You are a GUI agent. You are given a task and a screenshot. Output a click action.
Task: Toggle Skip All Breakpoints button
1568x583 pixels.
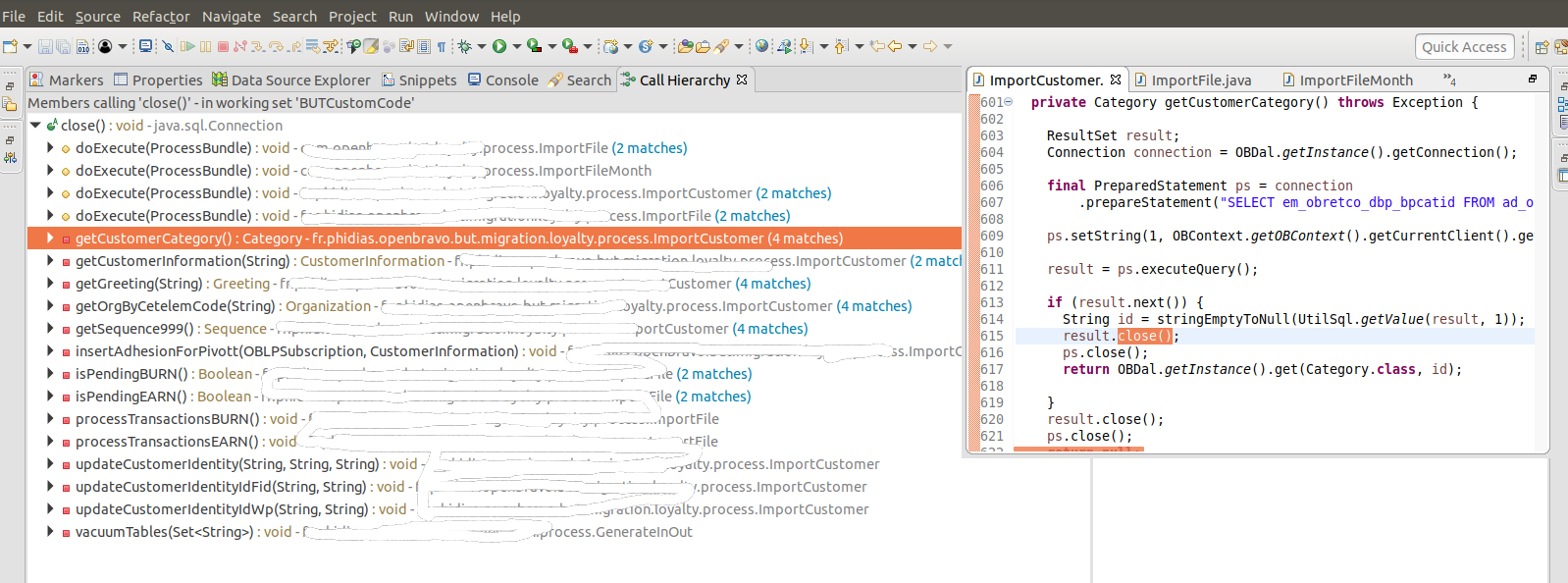coord(168,46)
